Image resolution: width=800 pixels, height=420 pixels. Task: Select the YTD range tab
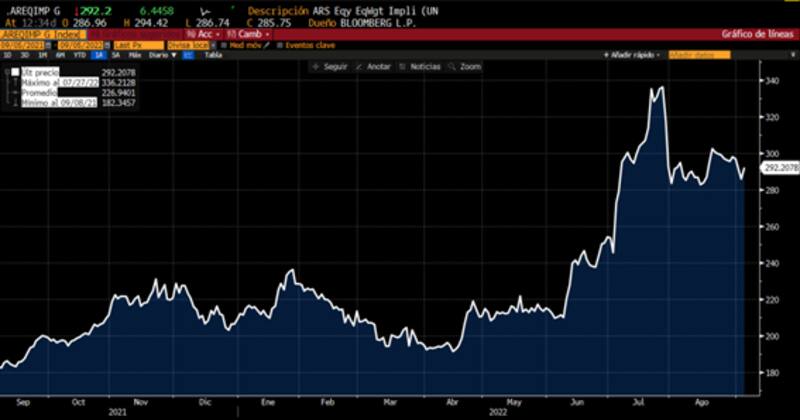coord(77,56)
